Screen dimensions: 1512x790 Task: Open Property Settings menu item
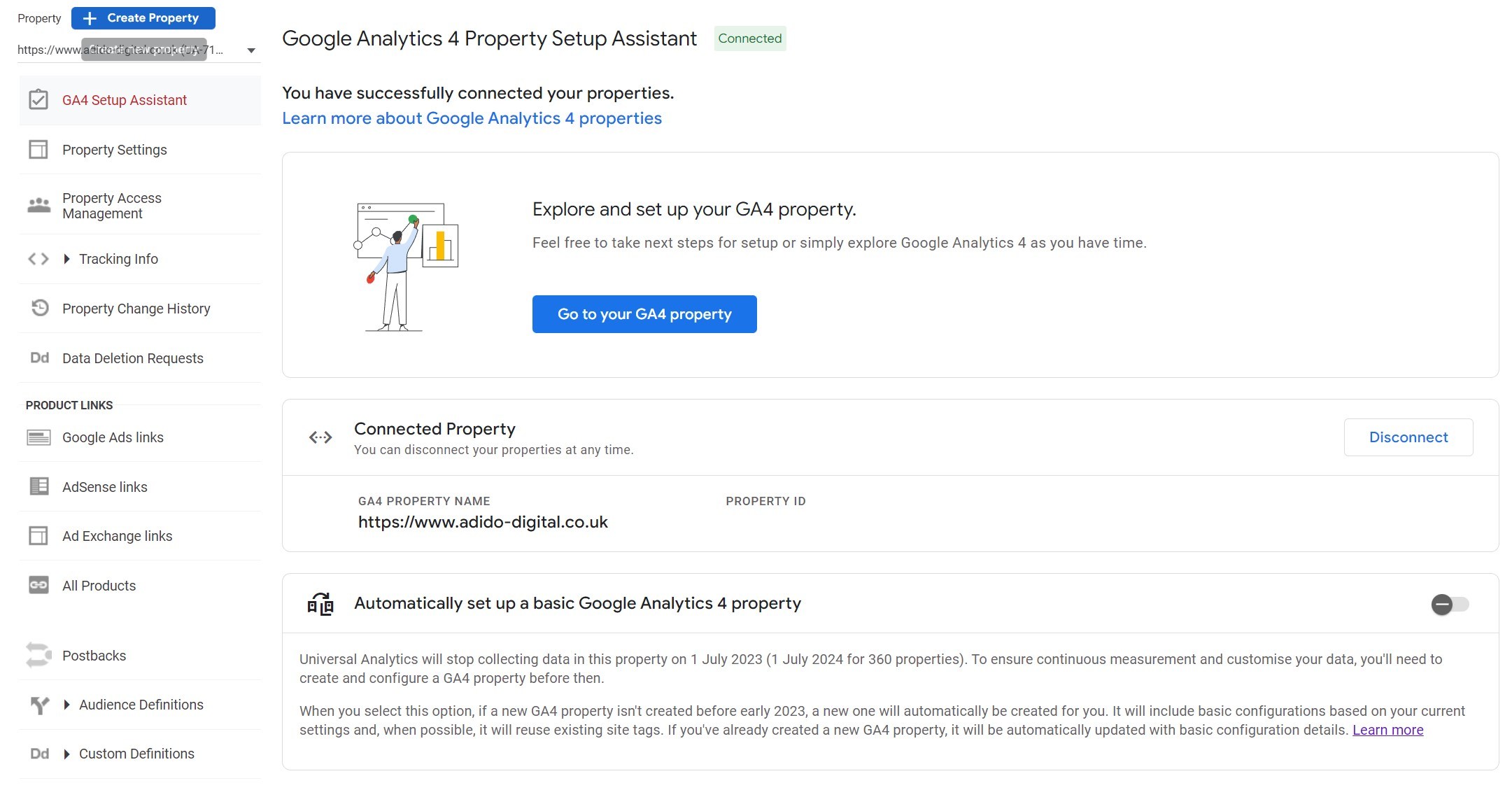pyautogui.click(x=140, y=150)
